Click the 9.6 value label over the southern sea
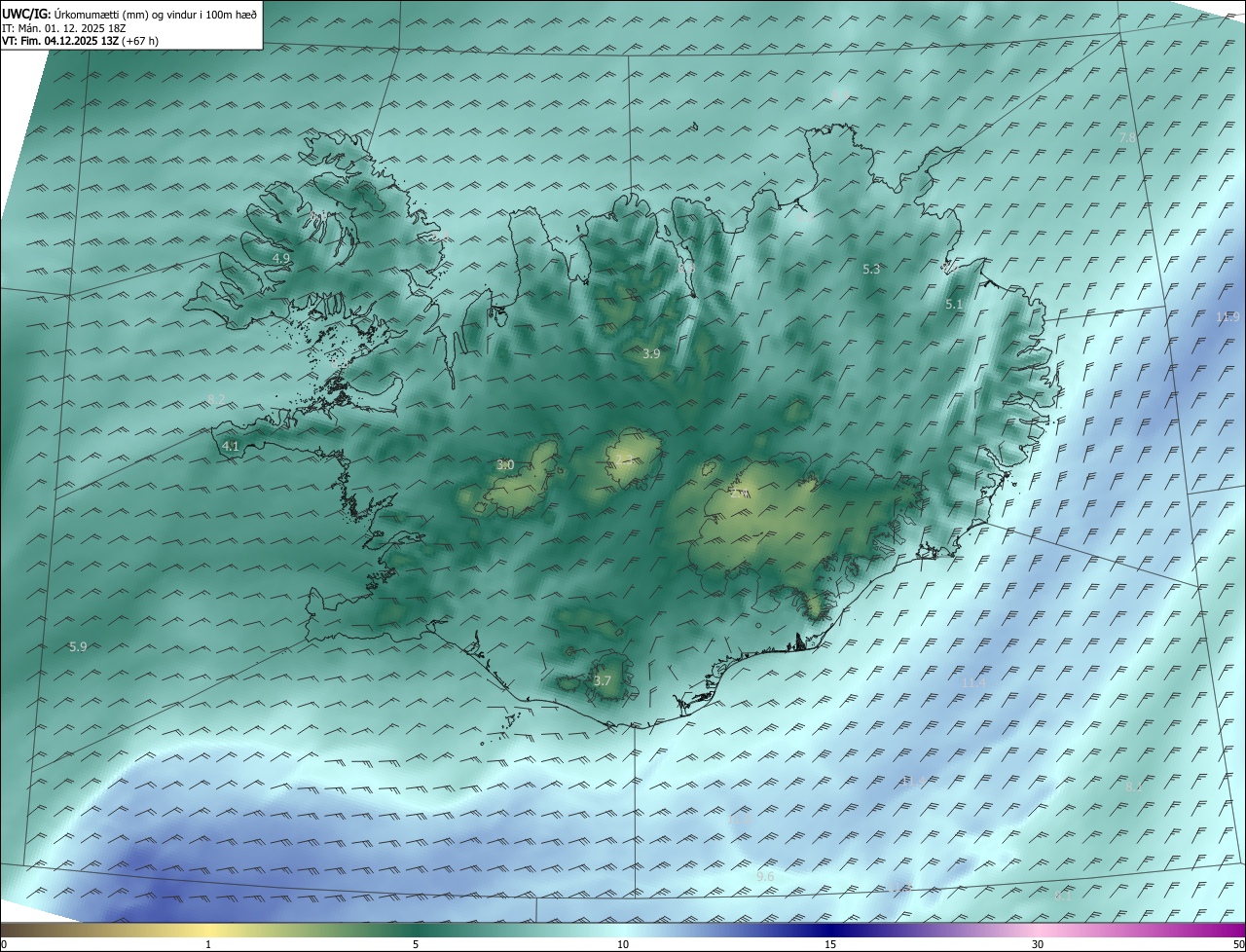 coord(765,877)
